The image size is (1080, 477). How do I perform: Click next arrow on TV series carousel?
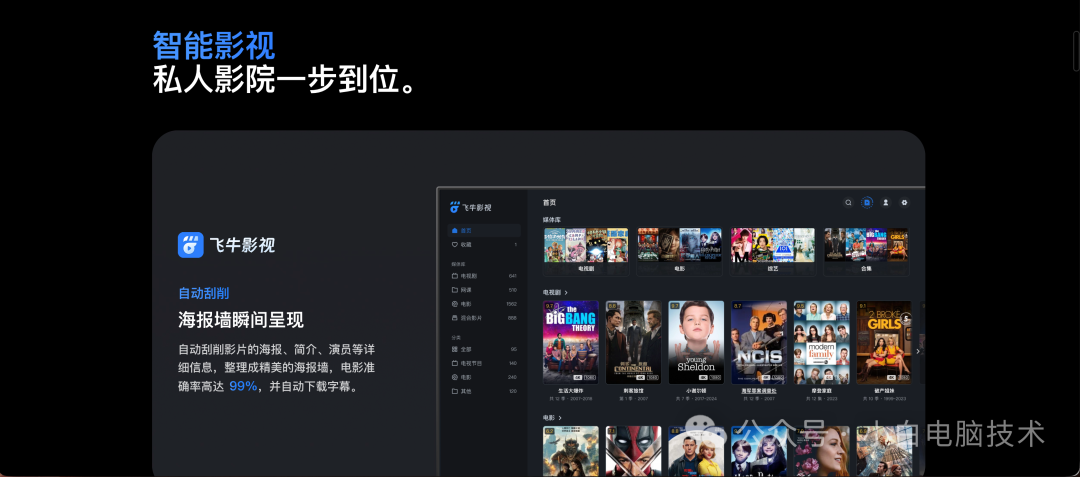(x=917, y=351)
